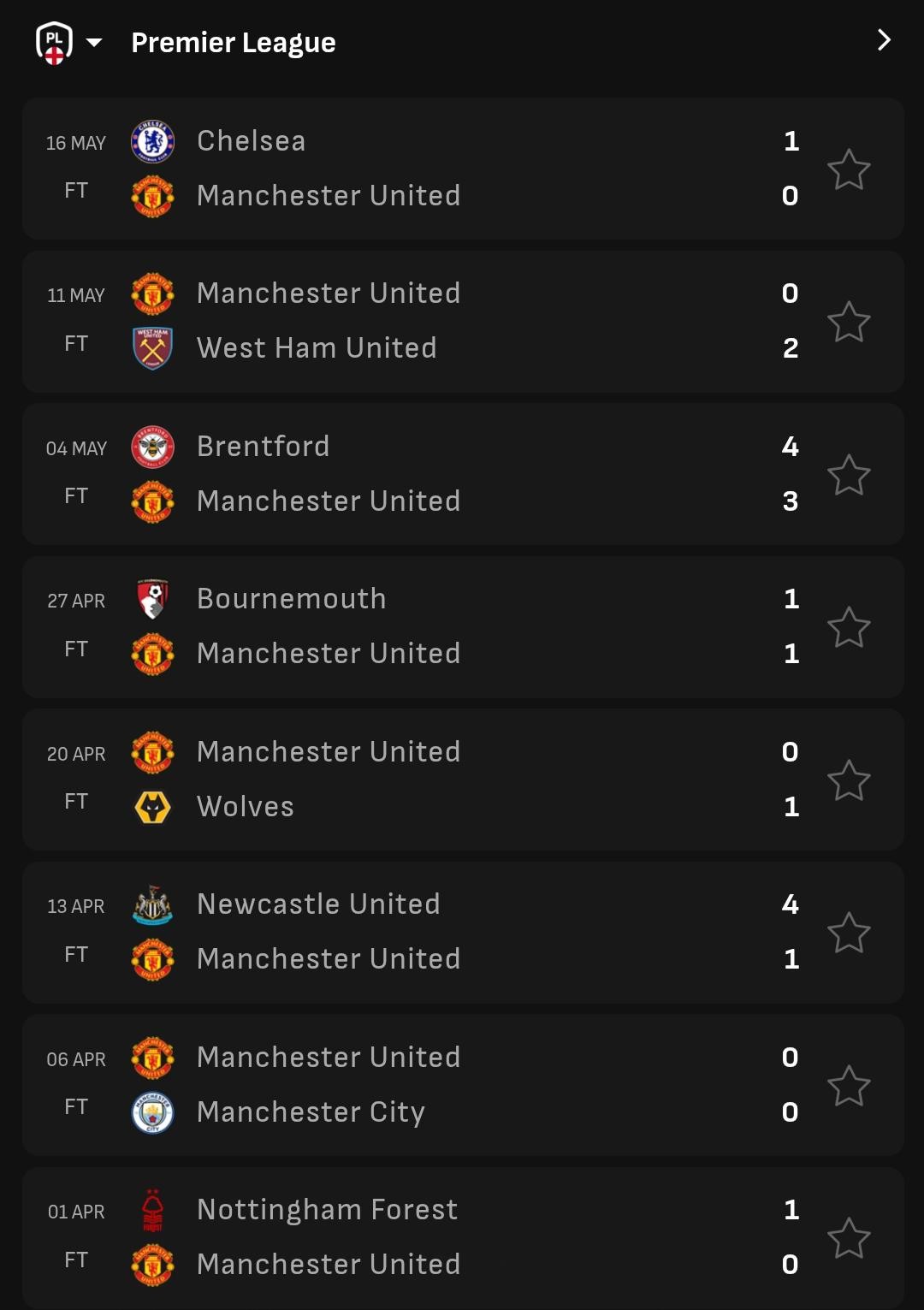Favorite the Chelsea vs Manchester United match
This screenshot has width=924, height=1310.
pos(849,169)
